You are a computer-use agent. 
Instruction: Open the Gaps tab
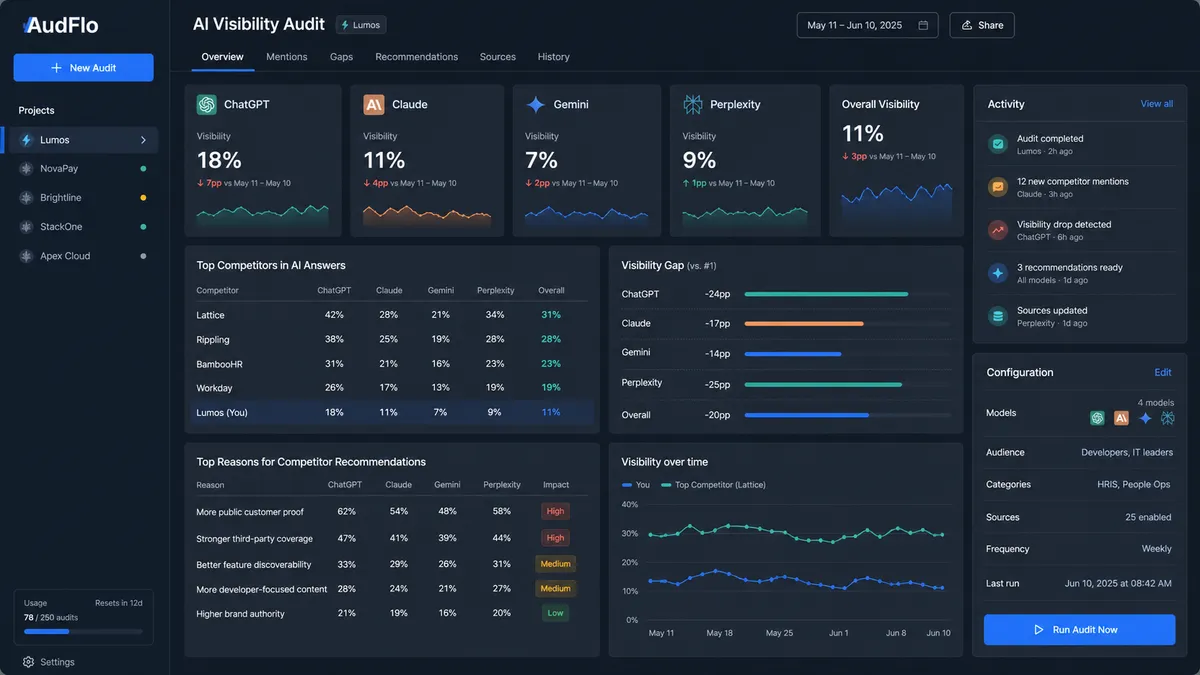tap(341, 57)
